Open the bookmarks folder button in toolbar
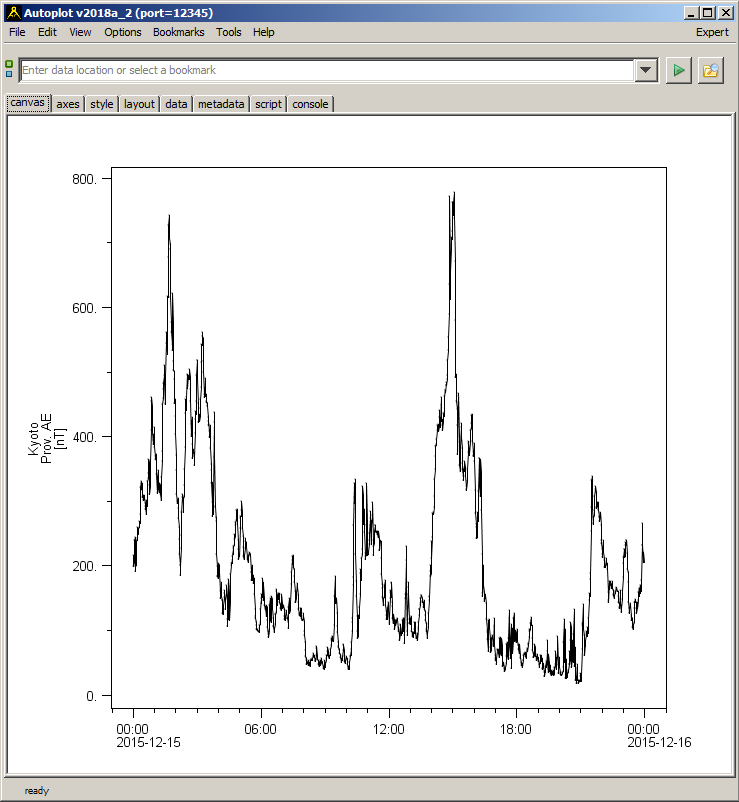Image resolution: width=739 pixels, height=802 pixels. tap(710, 70)
